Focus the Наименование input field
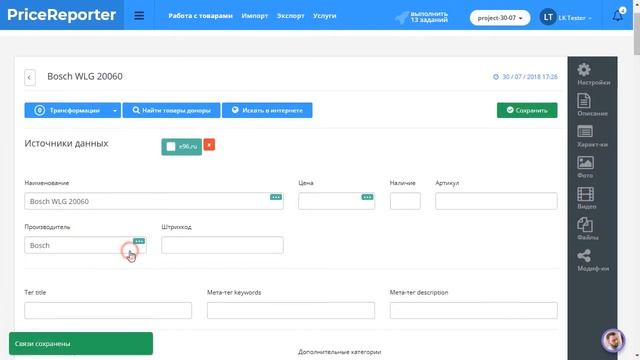The width and height of the screenshot is (640, 360). [x=154, y=201]
